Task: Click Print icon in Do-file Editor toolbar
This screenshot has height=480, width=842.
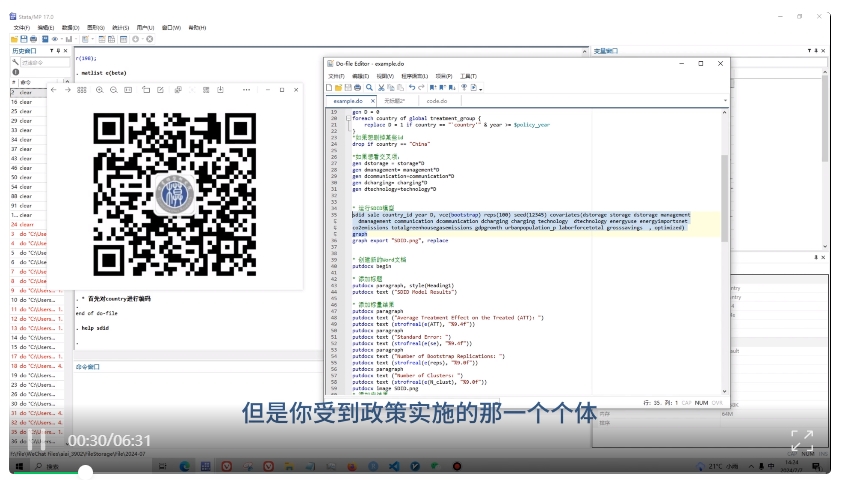Action: pyautogui.click(x=358, y=88)
